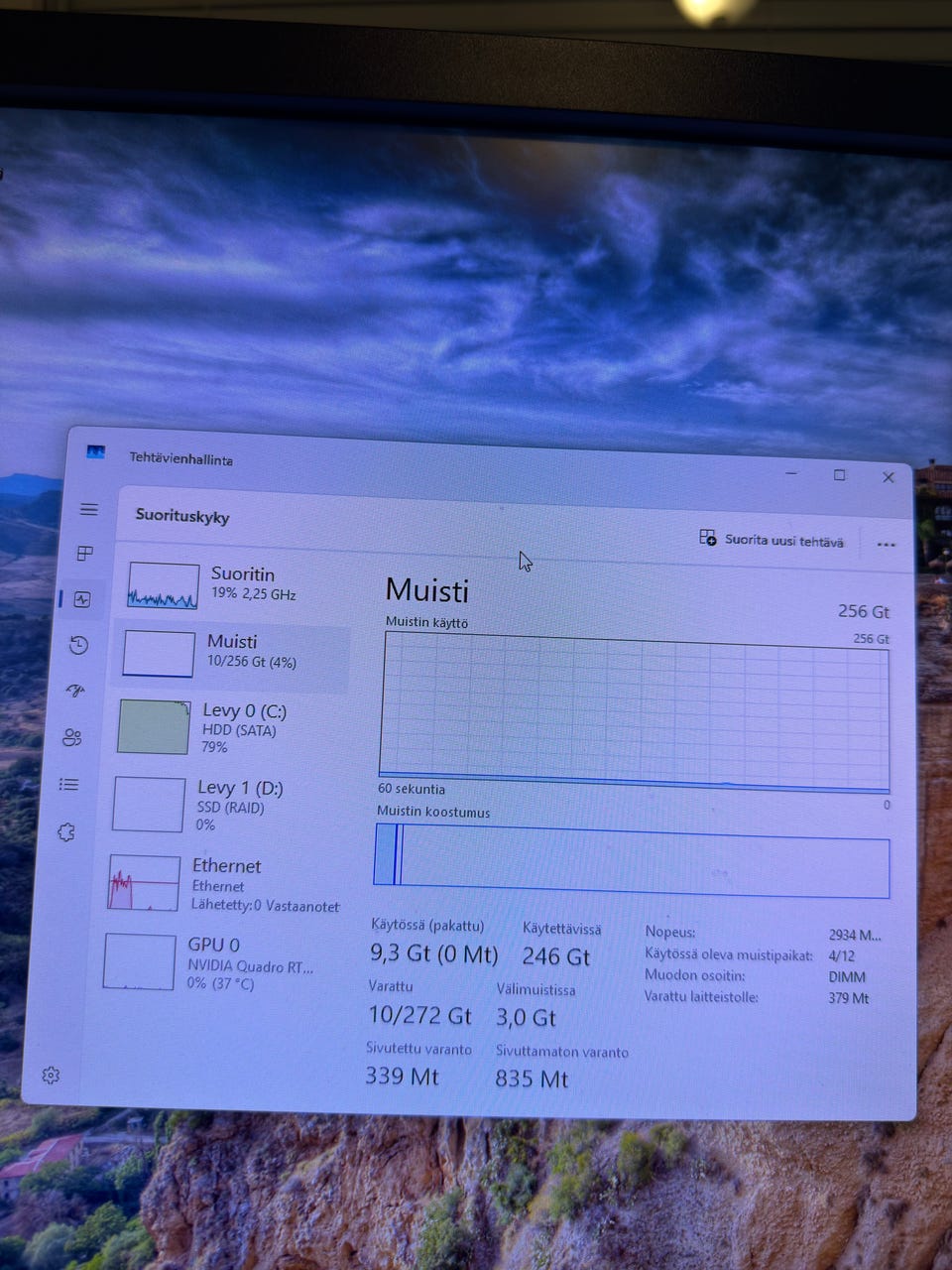Click the Tehtävienhallinta app icon in title bar

click(x=95, y=452)
